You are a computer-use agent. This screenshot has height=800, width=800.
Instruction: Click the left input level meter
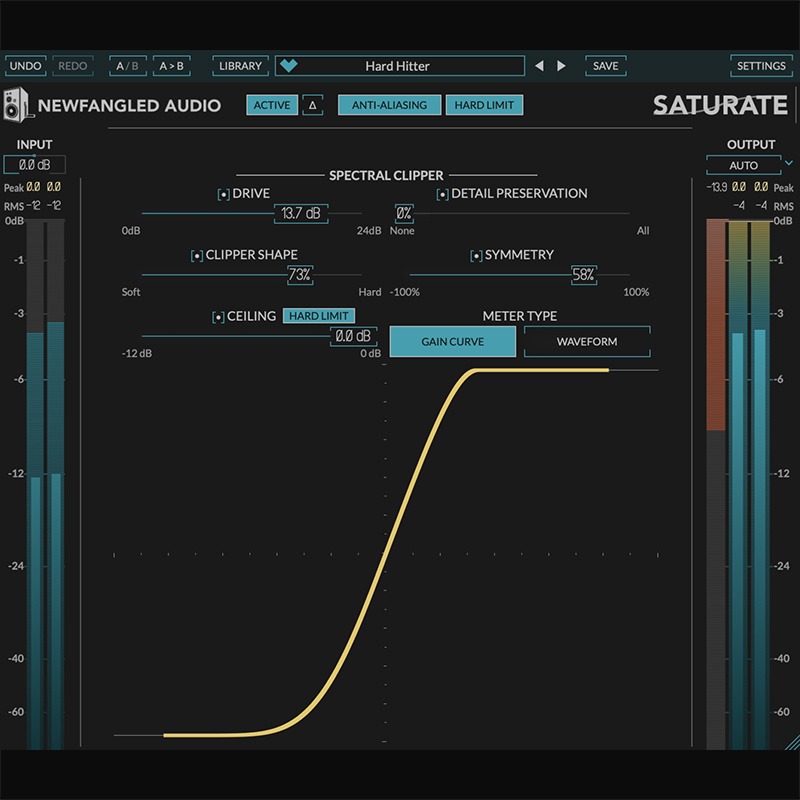35,484
